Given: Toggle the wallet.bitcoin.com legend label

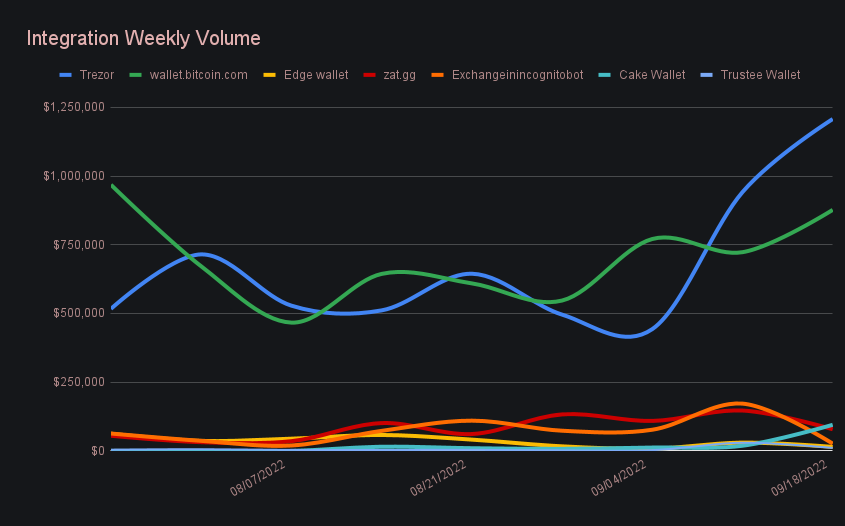Looking at the screenshot, I should 198,75.
